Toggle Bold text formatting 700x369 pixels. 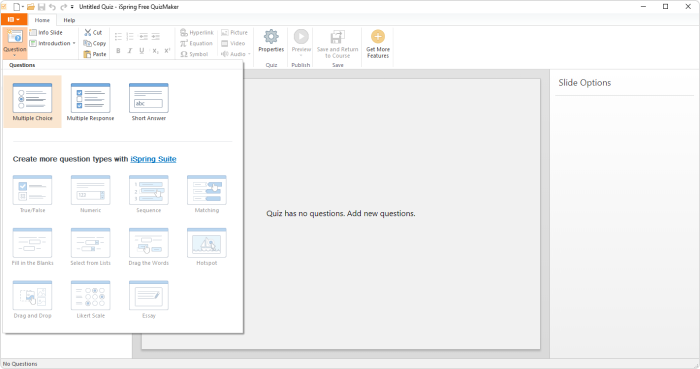(118, 51)
